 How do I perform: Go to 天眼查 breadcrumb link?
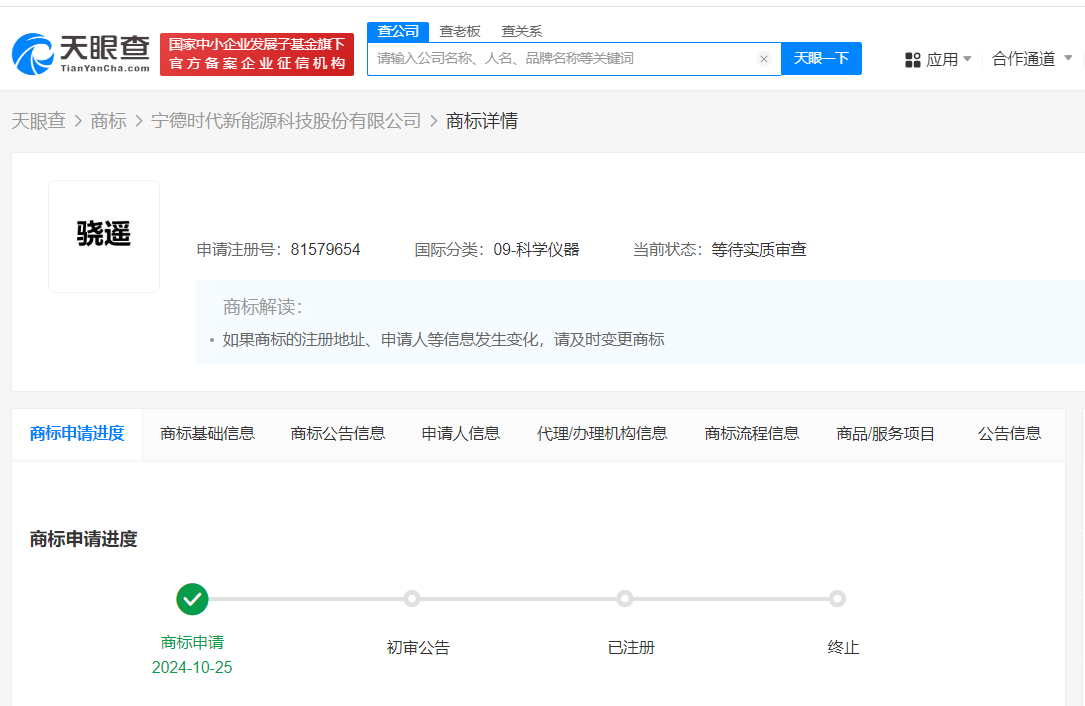click(38, 121)
